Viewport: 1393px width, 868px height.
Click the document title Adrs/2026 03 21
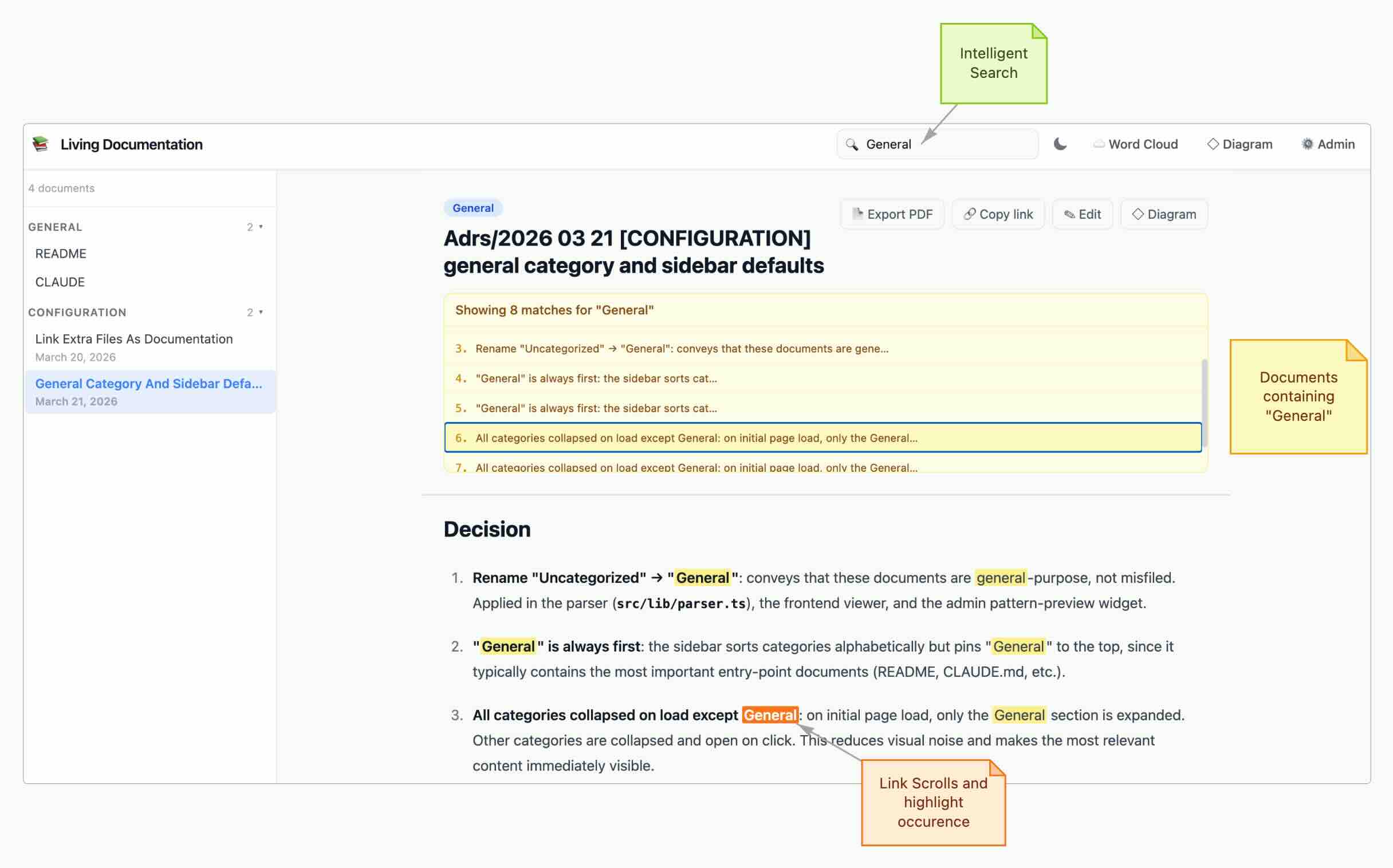[x=633, y=251]
